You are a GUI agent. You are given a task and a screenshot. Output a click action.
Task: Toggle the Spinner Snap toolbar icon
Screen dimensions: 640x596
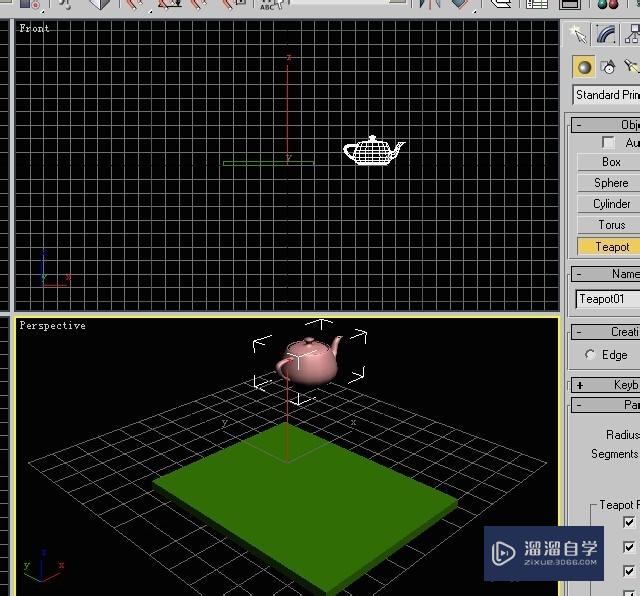pos(233,4)
